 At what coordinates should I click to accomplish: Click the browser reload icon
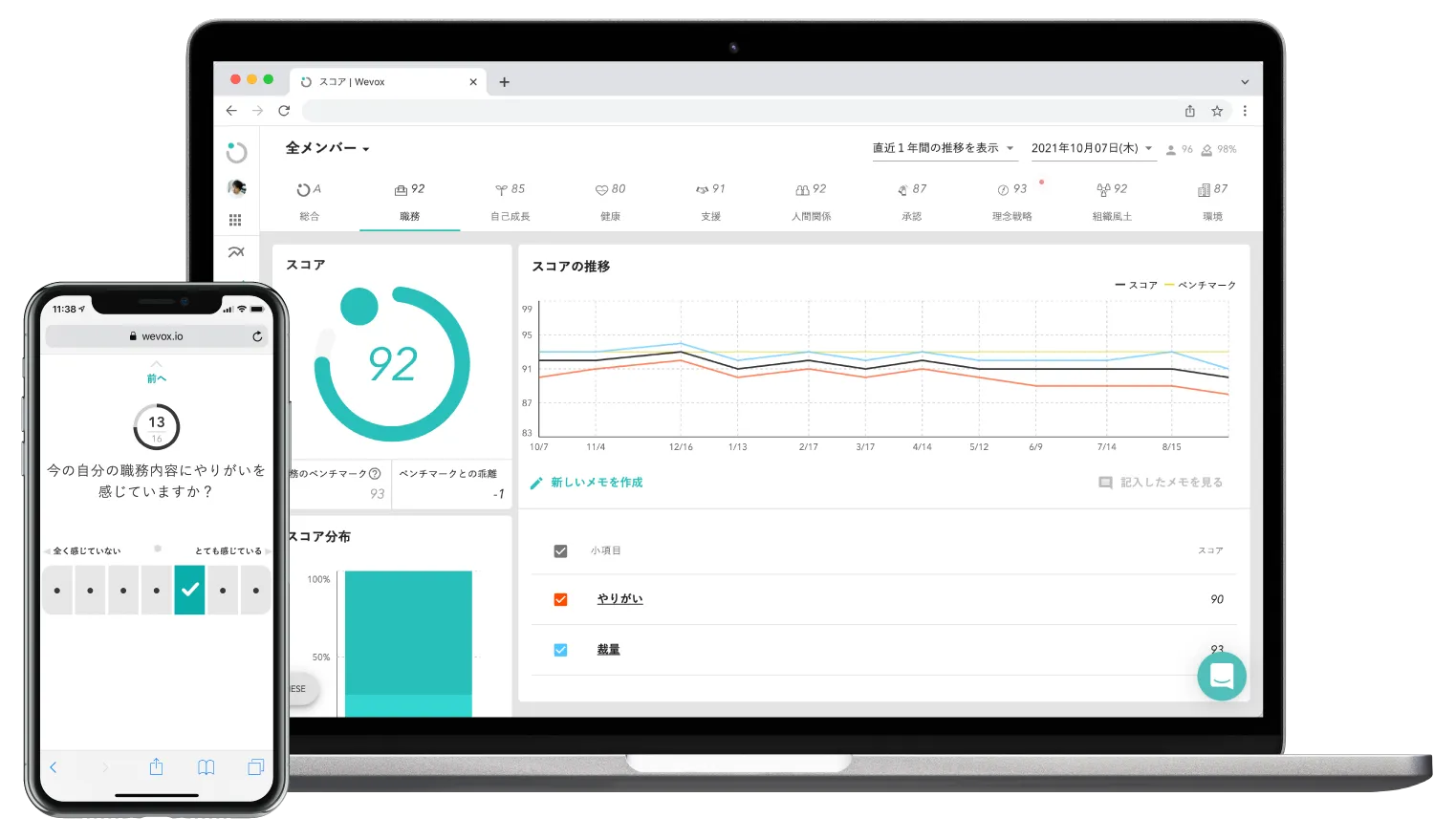(x=284, y=111)
